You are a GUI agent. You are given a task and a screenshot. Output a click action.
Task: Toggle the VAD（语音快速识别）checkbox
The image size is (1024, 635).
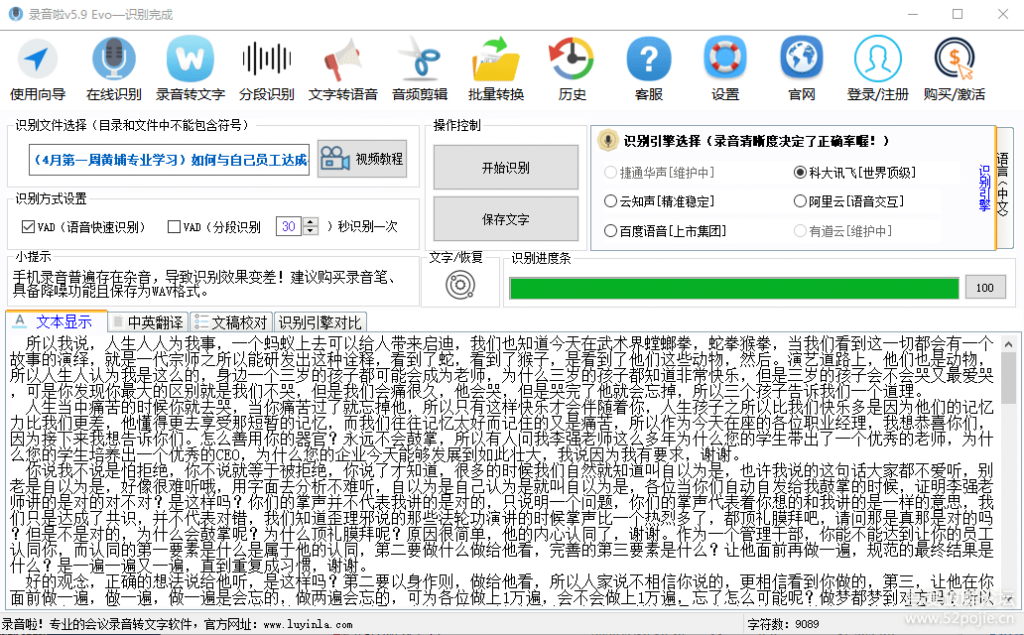coord(29,227)
